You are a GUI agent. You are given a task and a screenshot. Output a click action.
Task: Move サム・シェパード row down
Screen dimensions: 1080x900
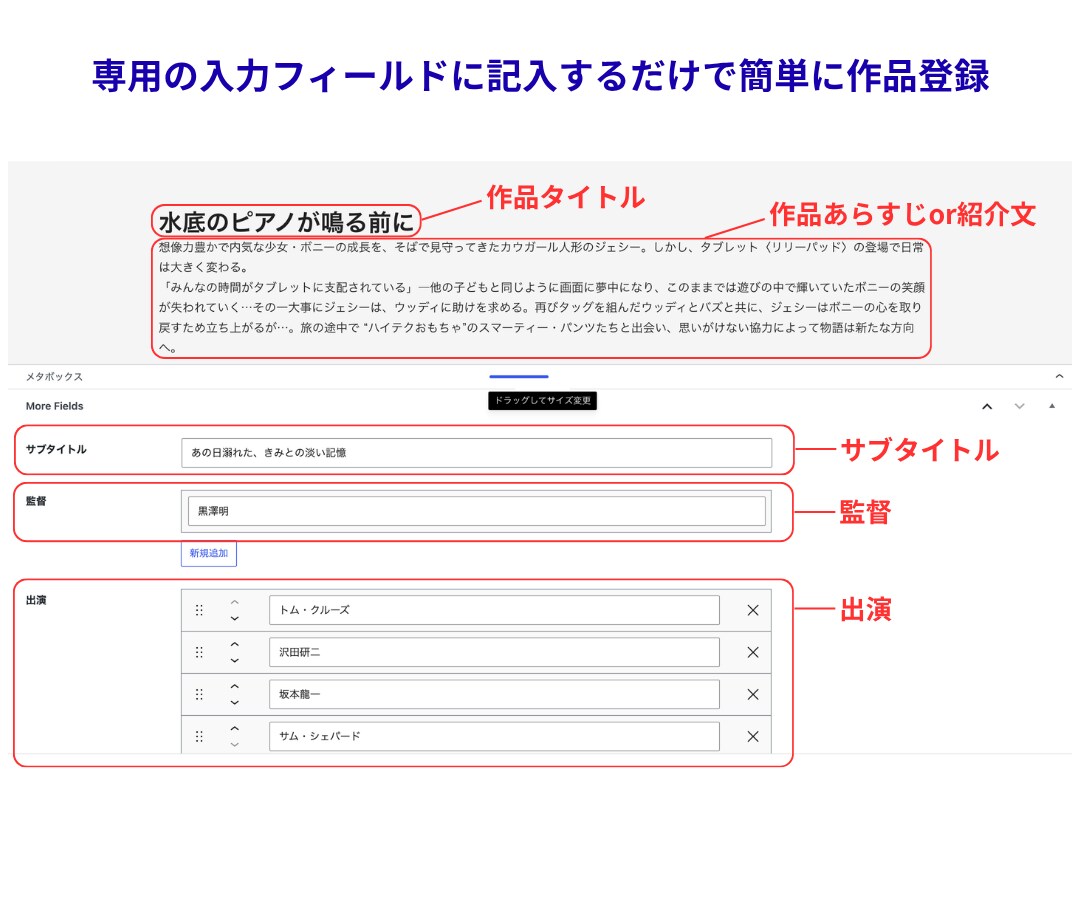coord(235,744)
